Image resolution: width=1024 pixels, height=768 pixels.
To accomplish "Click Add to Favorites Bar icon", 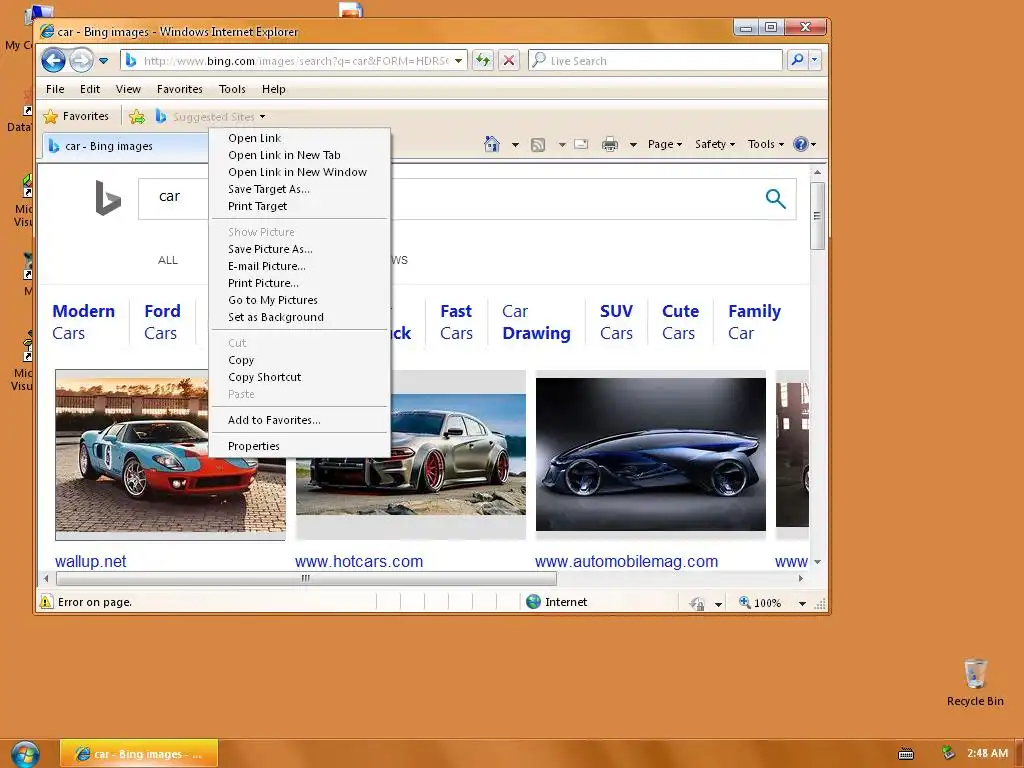I will click(137, 117).
